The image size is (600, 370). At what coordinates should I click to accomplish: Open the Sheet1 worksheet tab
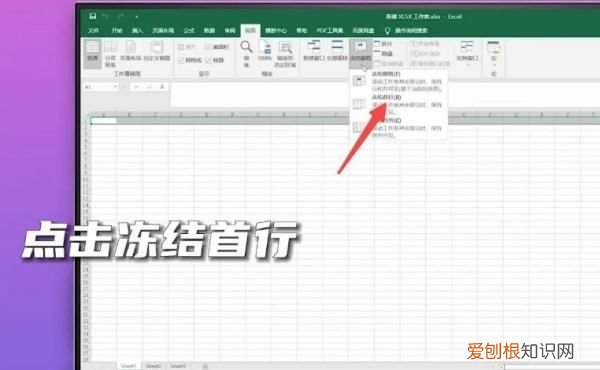click(x=128, y=366)
